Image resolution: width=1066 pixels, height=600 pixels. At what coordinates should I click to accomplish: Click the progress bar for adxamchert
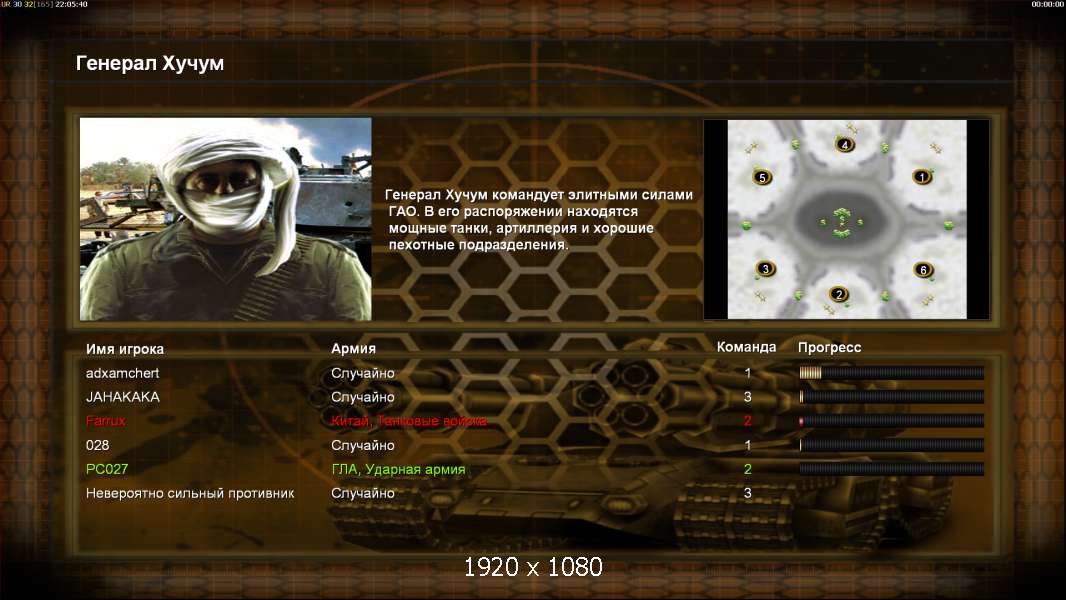pos(891,372)
